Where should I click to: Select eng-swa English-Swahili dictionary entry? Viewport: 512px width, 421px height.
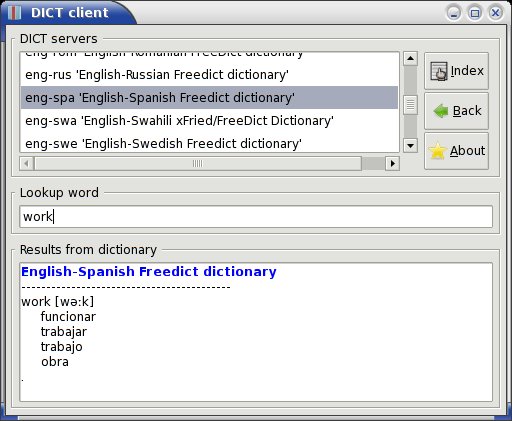click(209, 121)
